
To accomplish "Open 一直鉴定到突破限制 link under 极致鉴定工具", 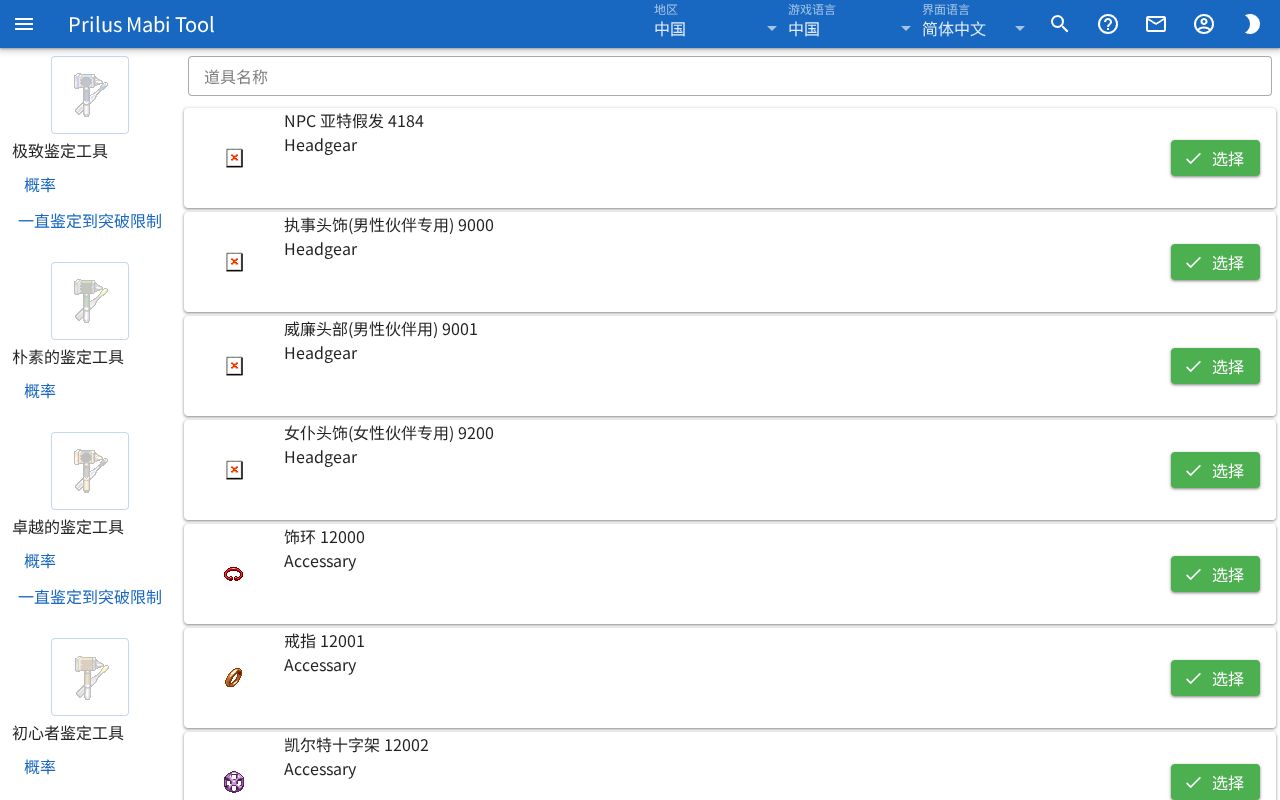I will point(90,221).
